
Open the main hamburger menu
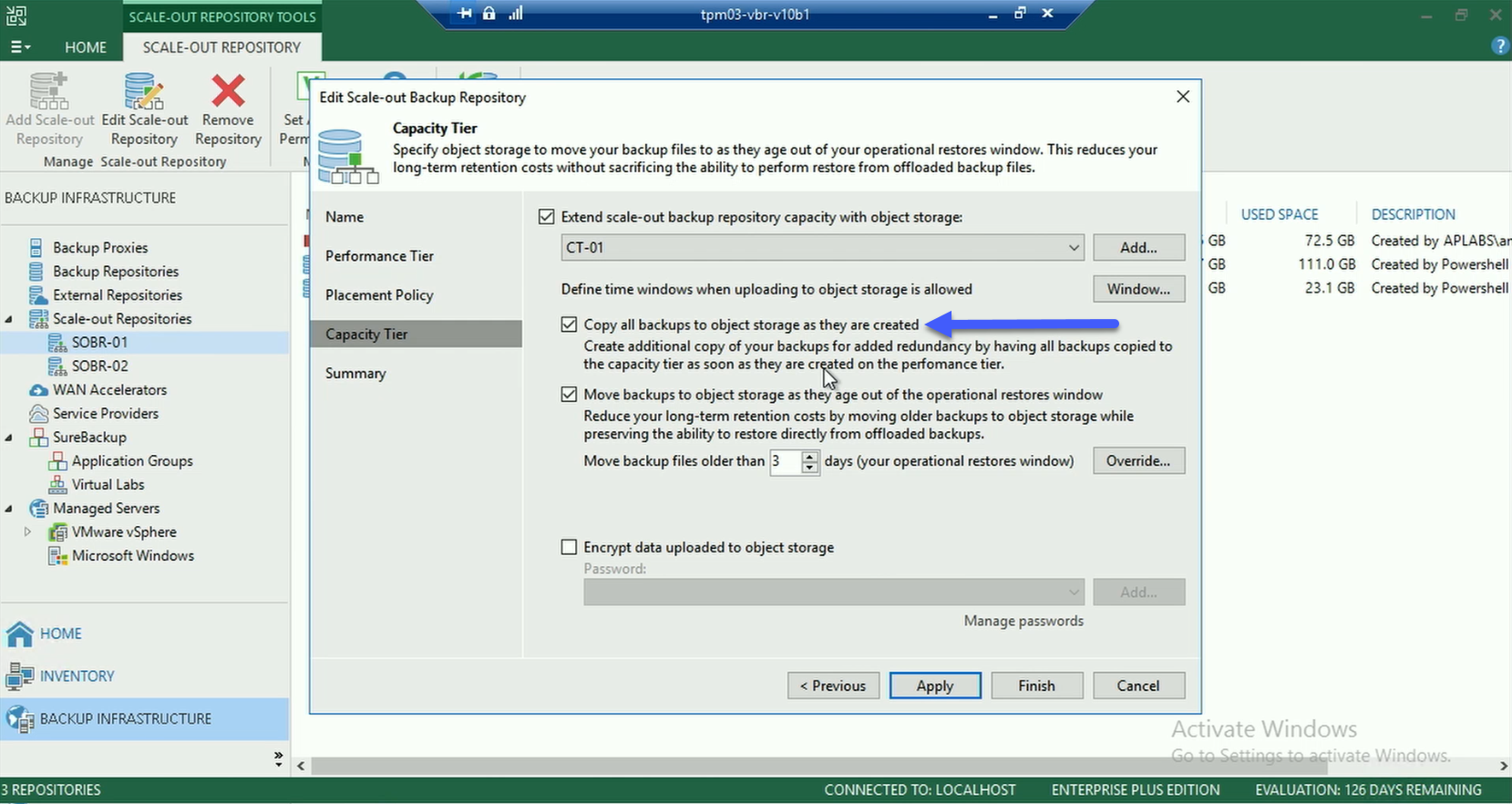click(x=19, y=46)
